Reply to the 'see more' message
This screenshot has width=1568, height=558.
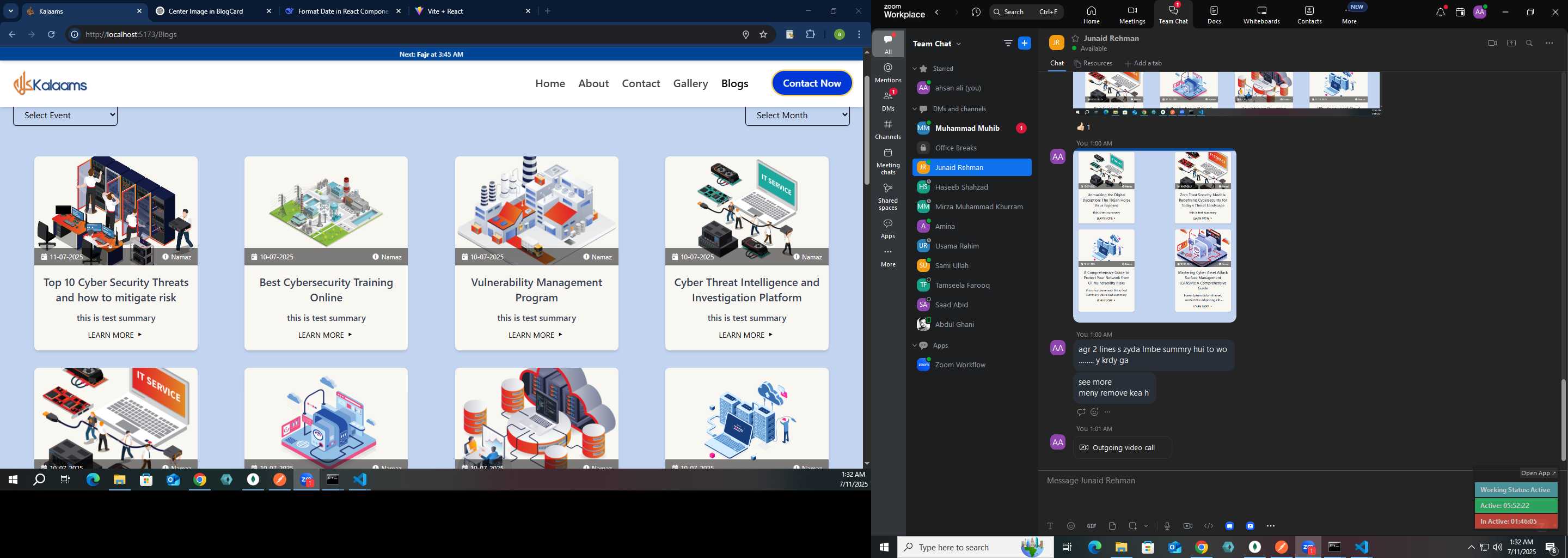tap(1081, 413)
